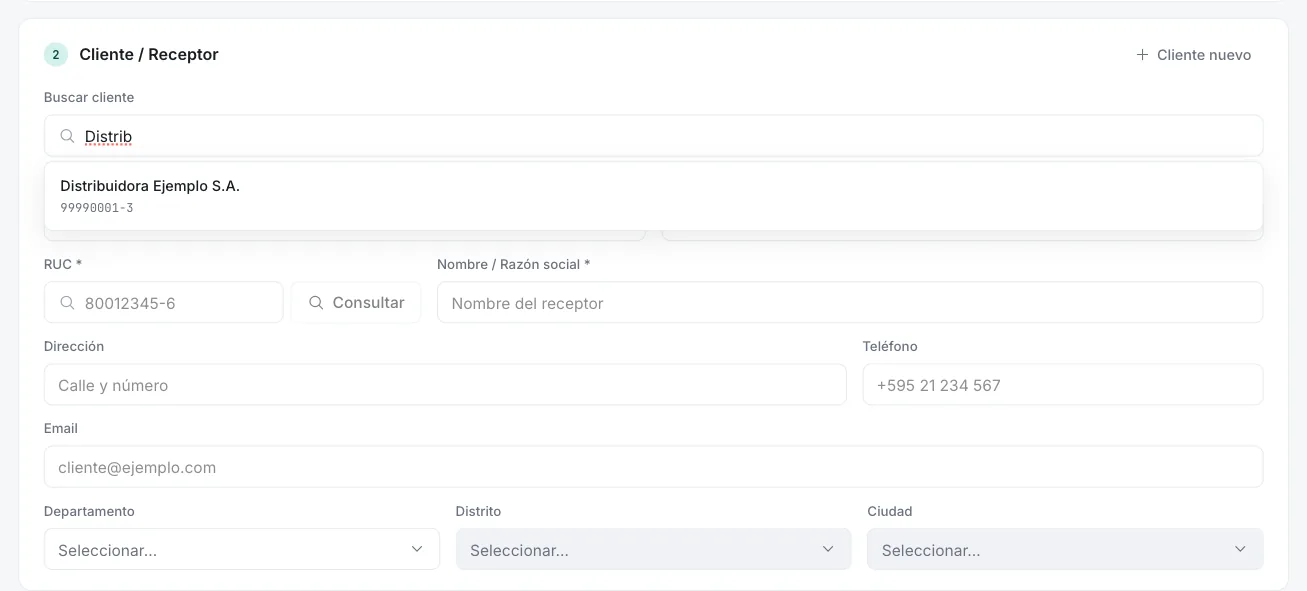1307x591 pixels.
Task: Click the Departamento label
Action: click(x=89, y=511)
